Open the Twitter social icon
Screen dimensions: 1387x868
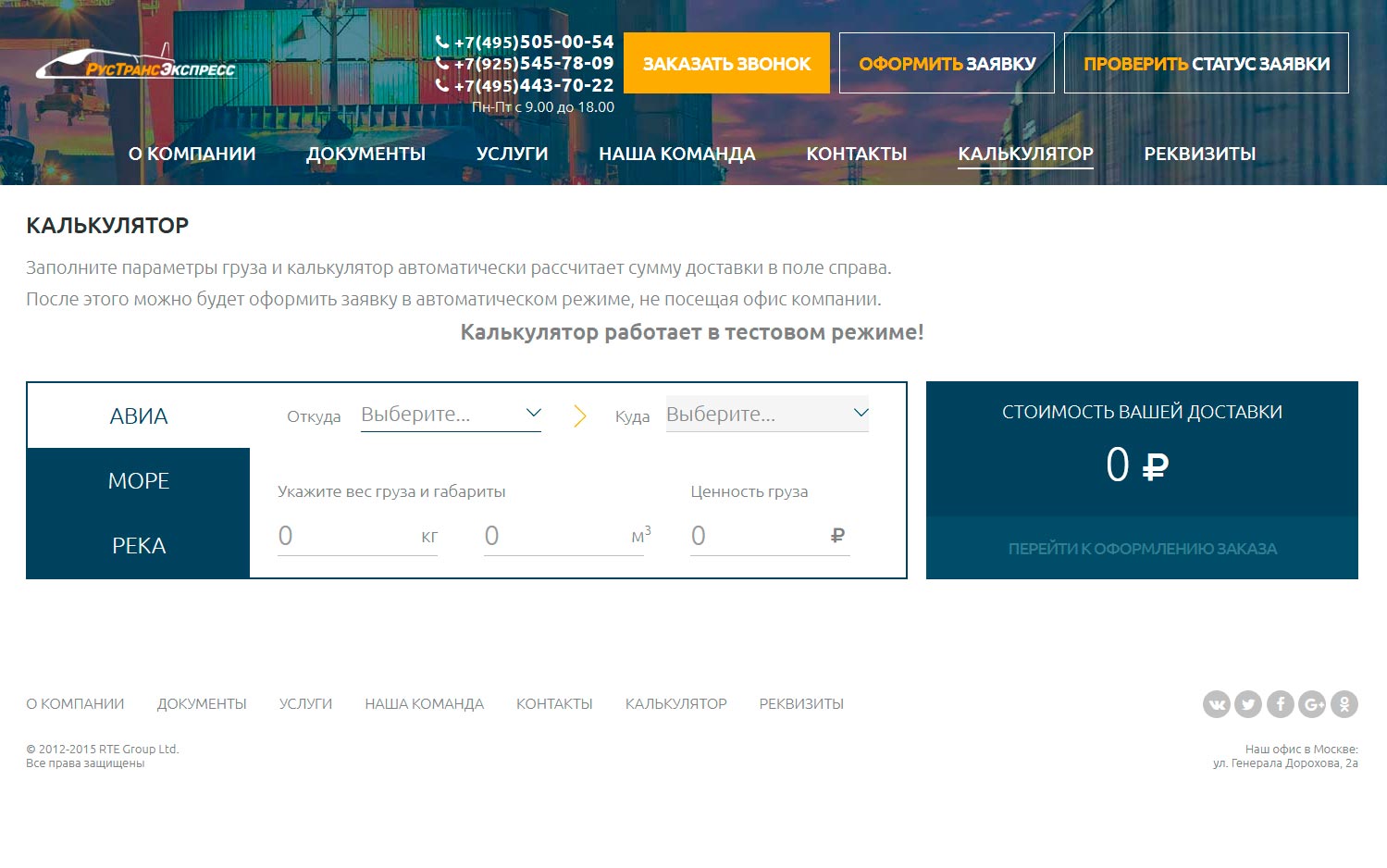click(1248, 704)
